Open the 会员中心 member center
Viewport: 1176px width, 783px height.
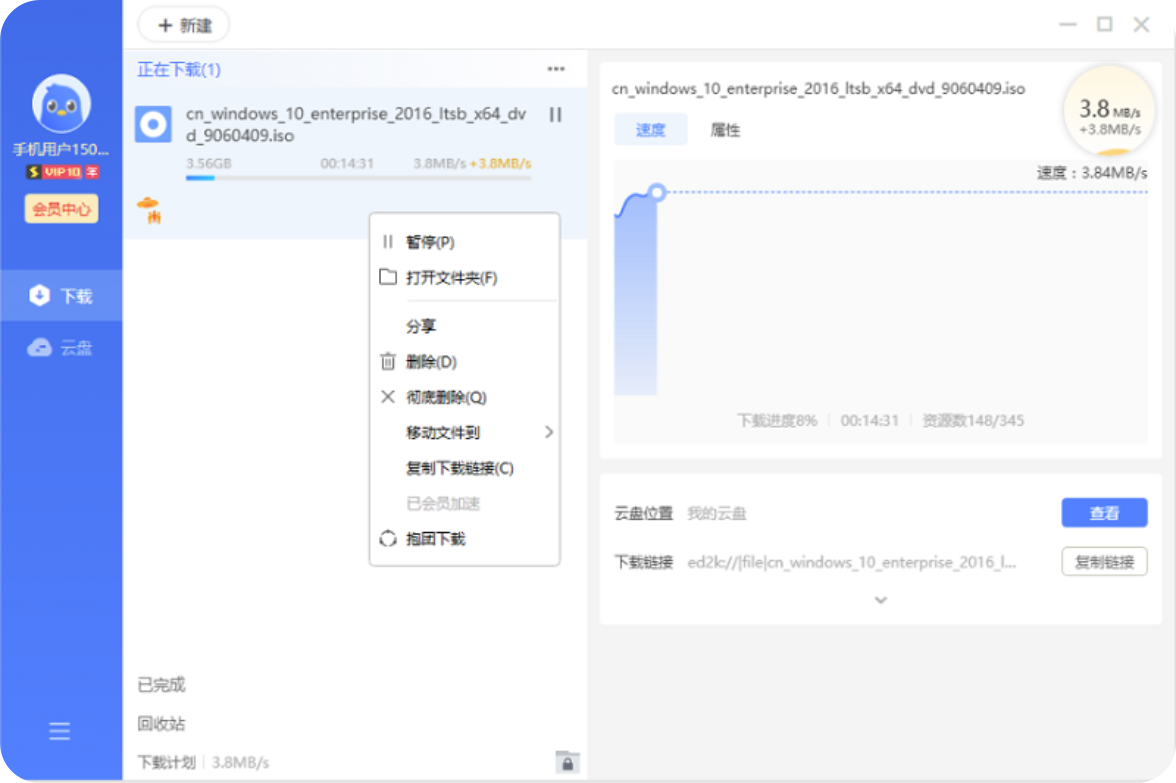point(62,208)
